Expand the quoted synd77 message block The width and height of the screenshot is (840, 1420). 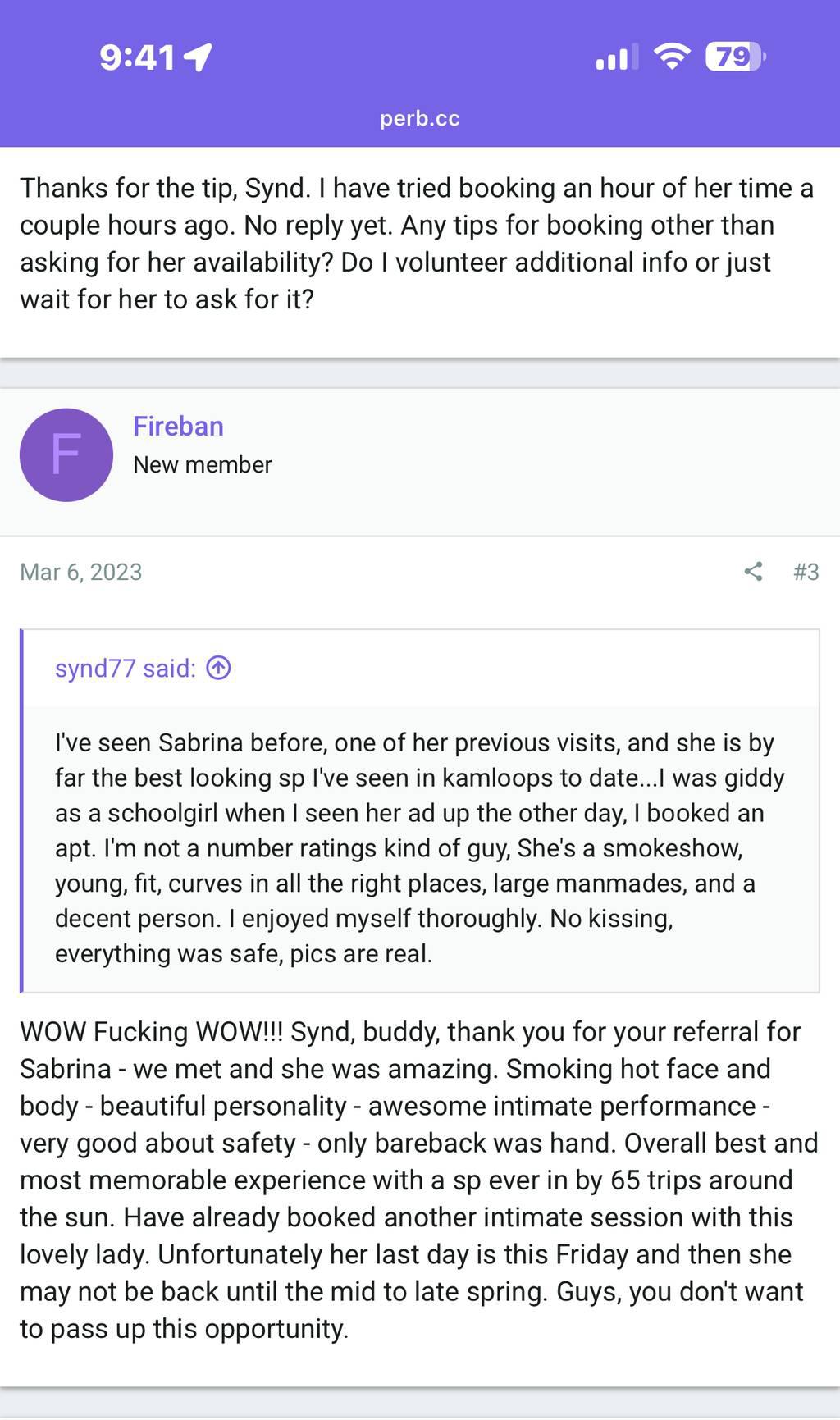(420, 848)
